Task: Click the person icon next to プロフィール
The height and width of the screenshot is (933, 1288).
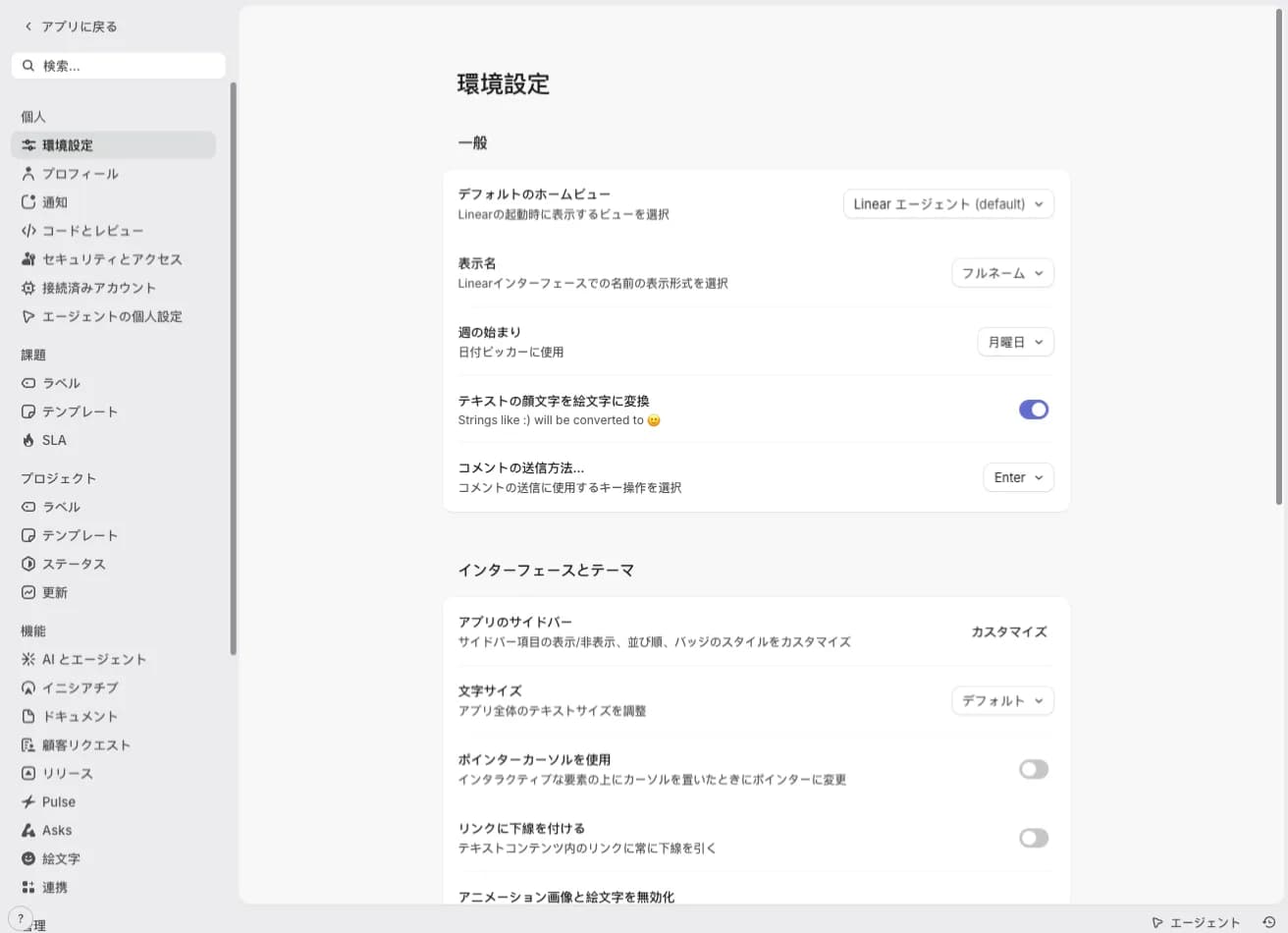Action: coord(28,174)
